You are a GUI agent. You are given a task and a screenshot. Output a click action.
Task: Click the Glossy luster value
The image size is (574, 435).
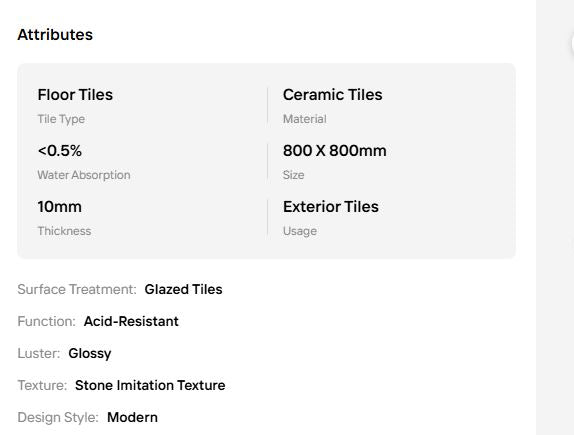click(90, 353)
